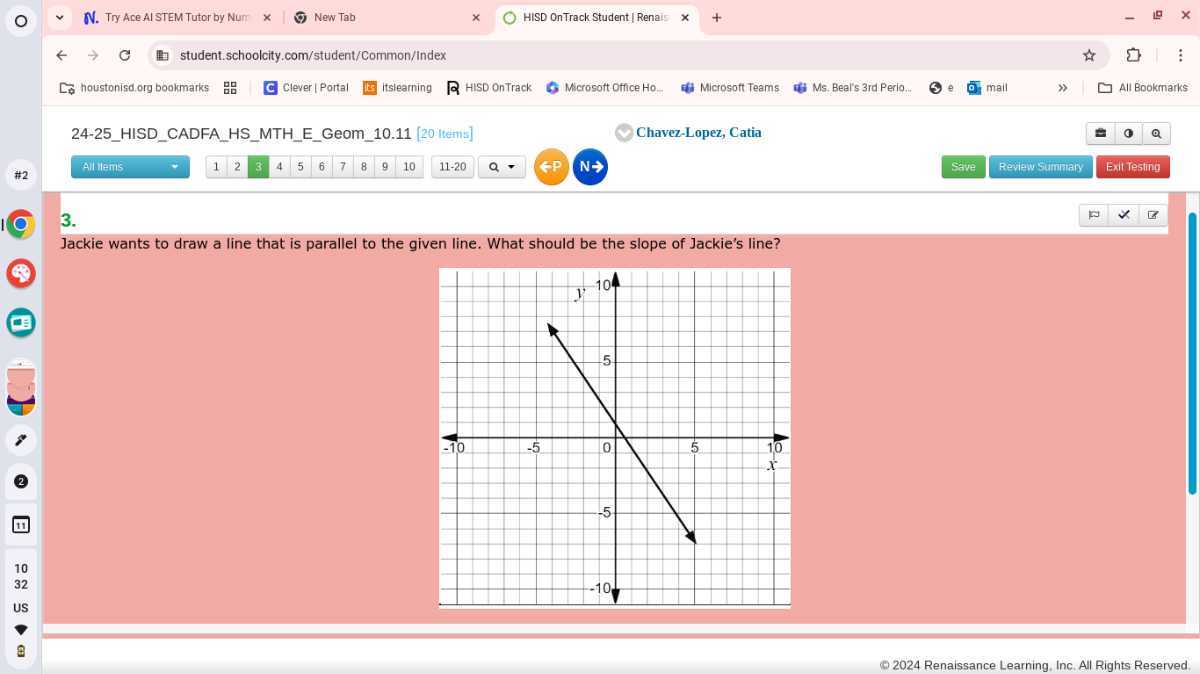Select question 7 in the item navigator

pos(342,166)
